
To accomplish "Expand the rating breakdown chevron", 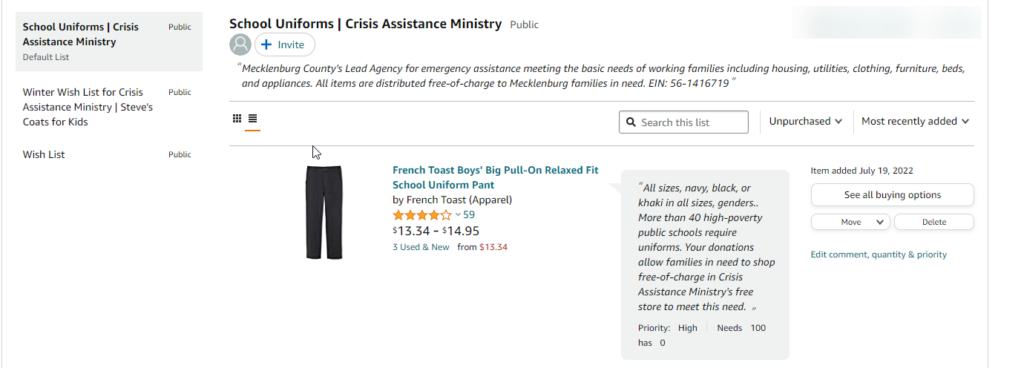I will [x=458, y=215].
